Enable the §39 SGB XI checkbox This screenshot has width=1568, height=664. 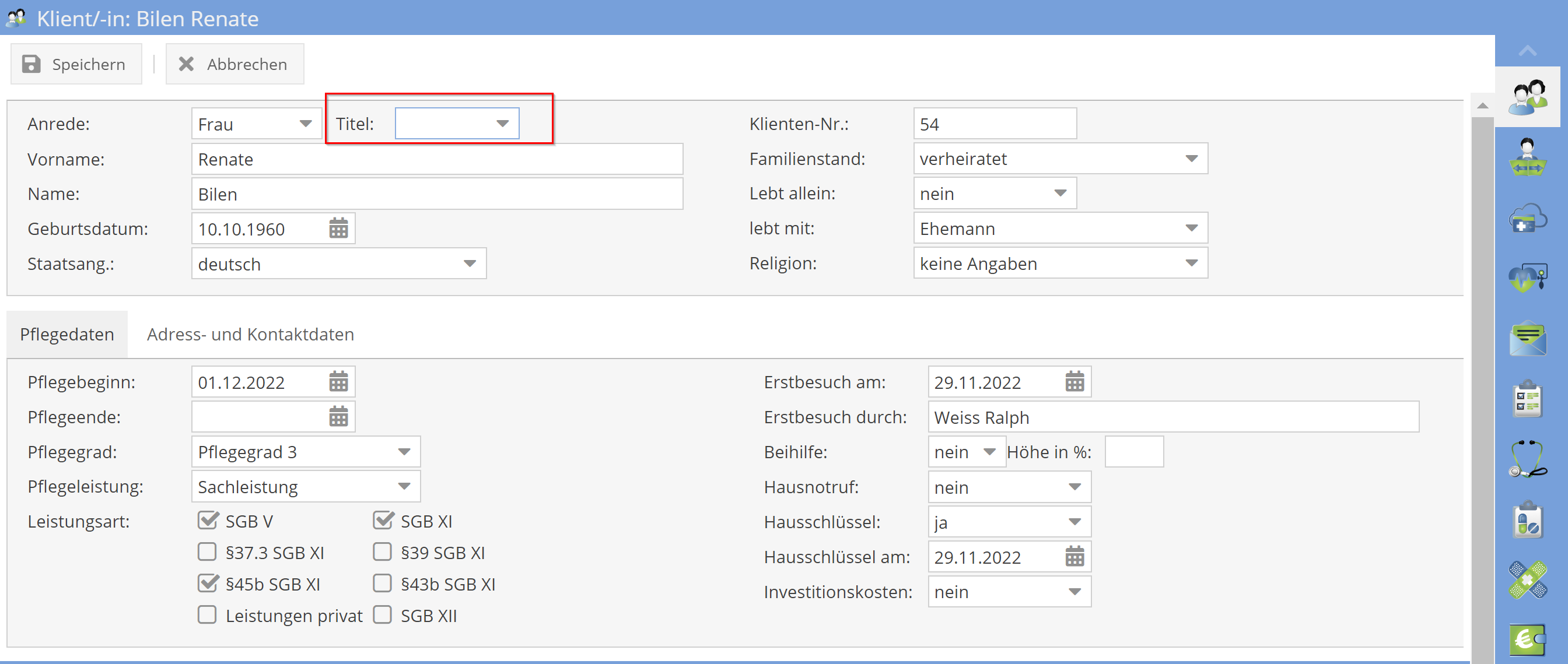pos(382,552)
